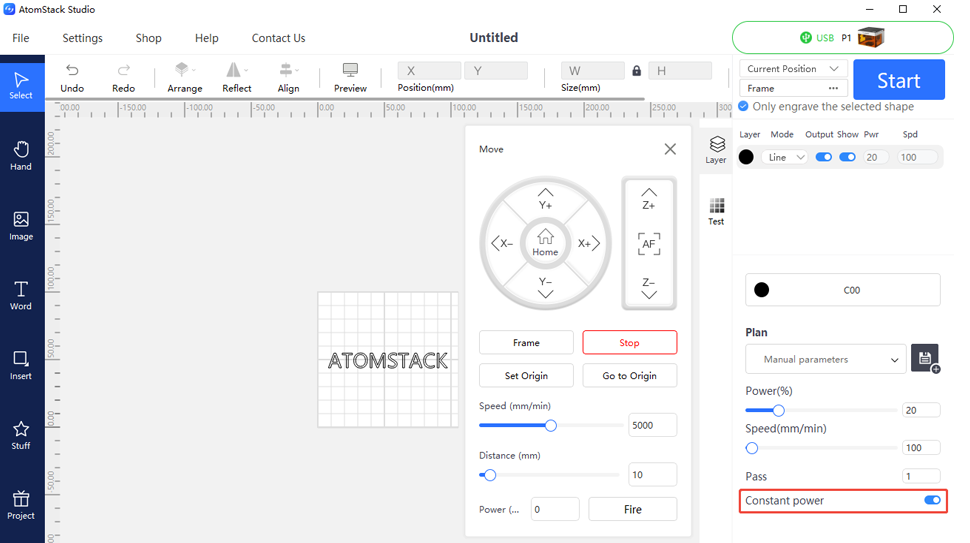This screenshot has width=970, height=543.
Task: Click the AtomStack Studio app logo
Action: pyautogui.click(x=9, y=9)
